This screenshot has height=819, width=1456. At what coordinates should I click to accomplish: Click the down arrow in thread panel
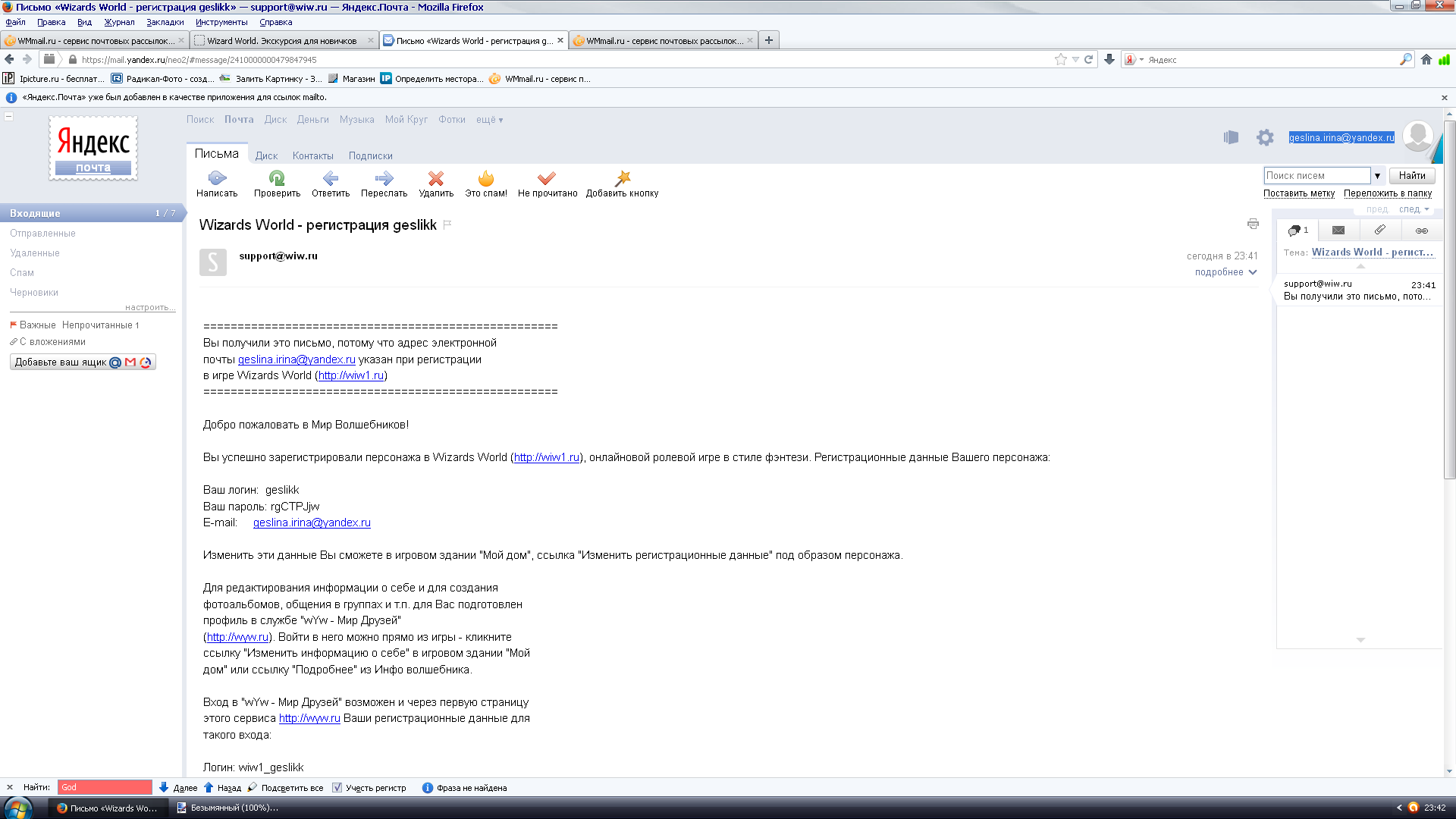(x=1360, y=640)
